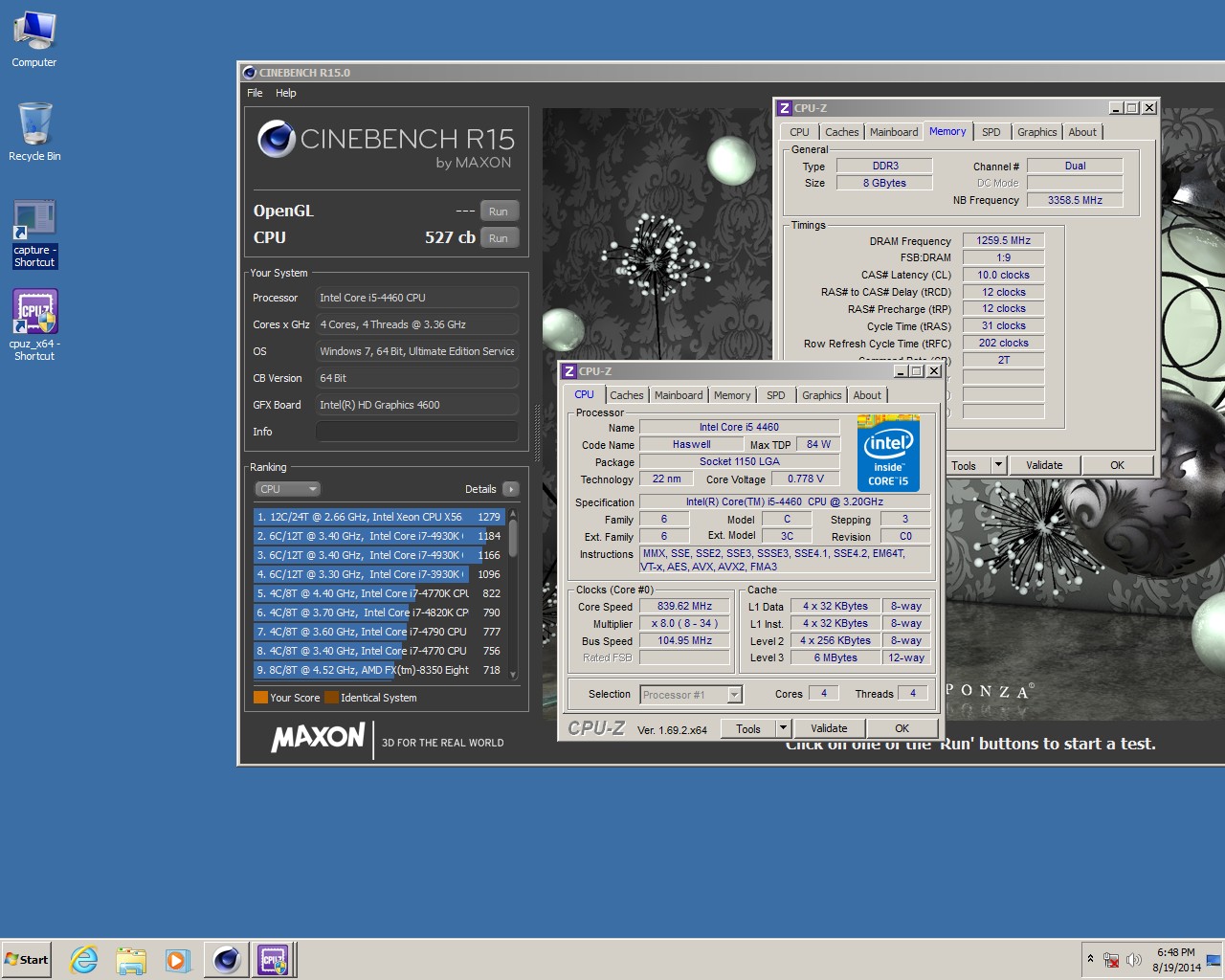Click the Core Voltage 0.778 V value
This screenshot has width=1225, height=980.
click(x=805, y=479)
